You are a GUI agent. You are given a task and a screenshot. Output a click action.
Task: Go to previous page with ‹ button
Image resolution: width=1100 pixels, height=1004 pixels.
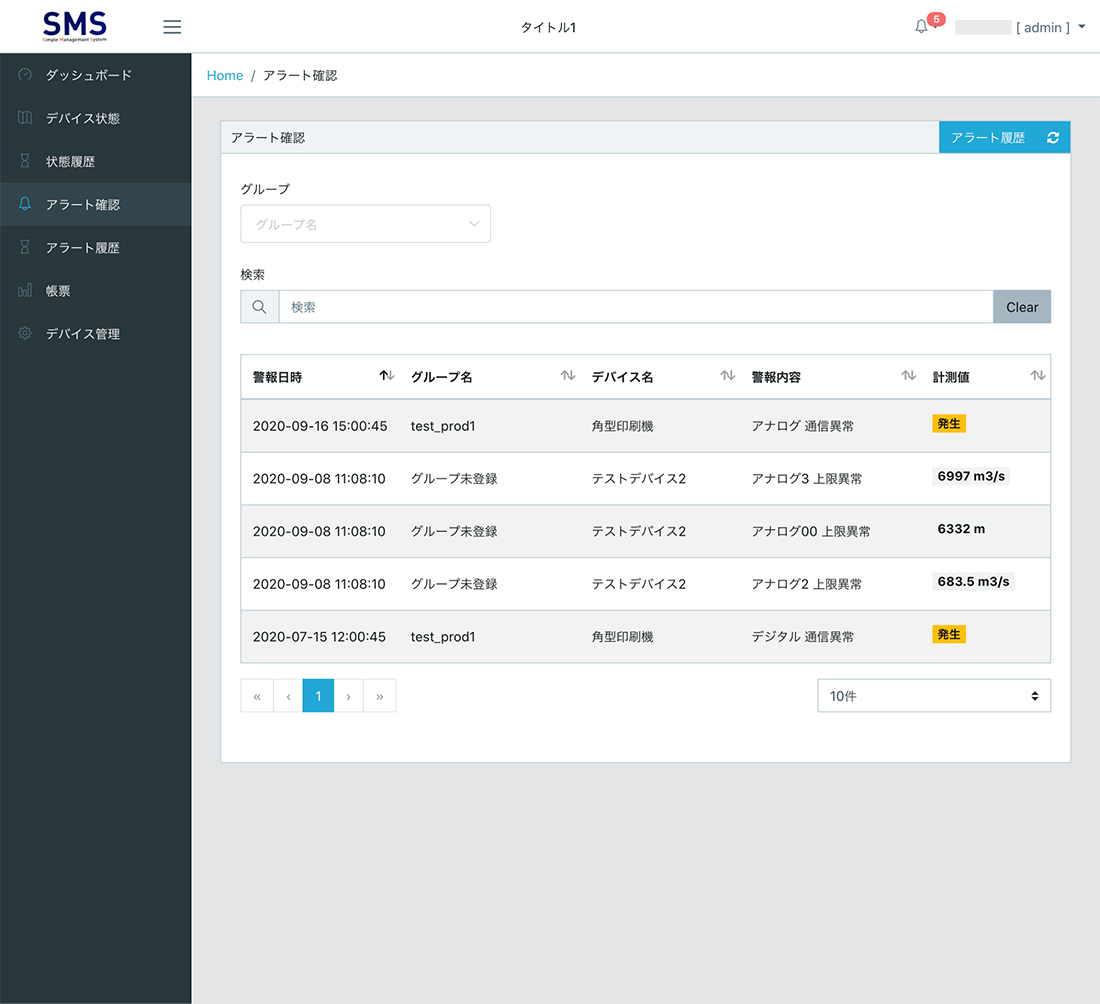pyautogui.click(x=288, y=695)
